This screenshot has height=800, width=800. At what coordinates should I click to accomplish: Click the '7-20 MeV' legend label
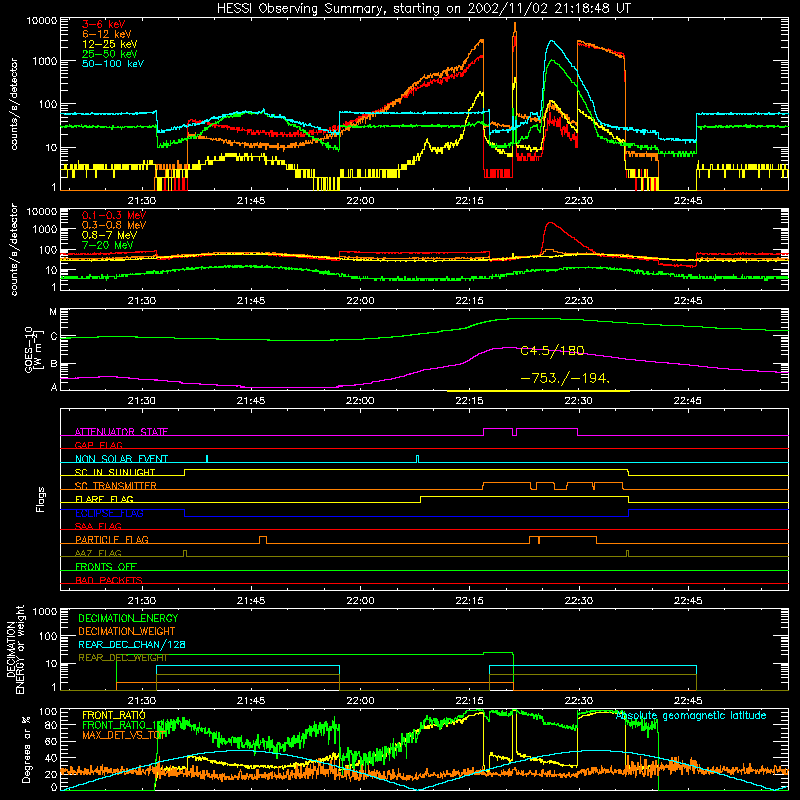pos(108,245)
